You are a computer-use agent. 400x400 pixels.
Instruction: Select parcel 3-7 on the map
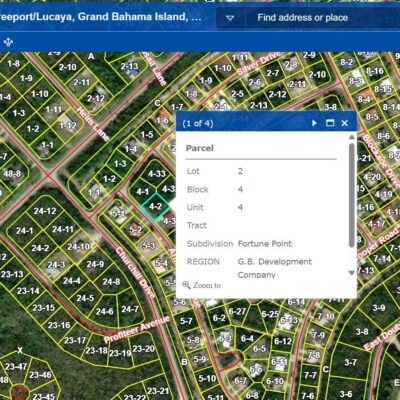pos(350,362)
